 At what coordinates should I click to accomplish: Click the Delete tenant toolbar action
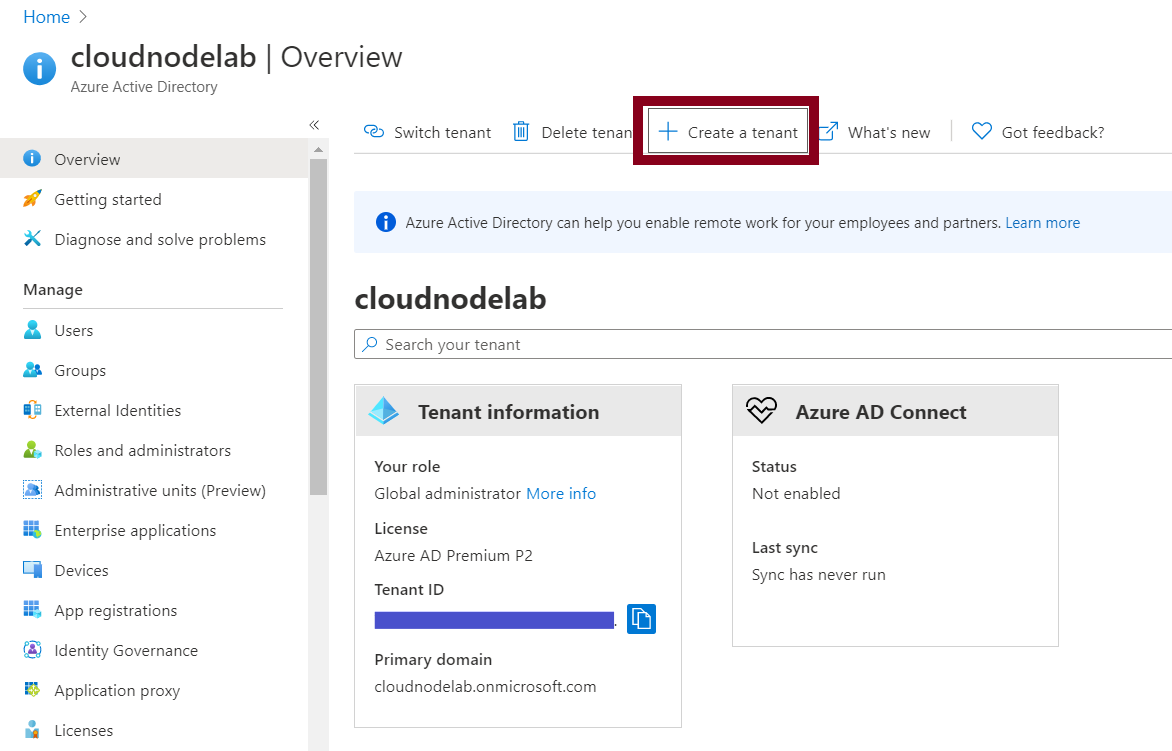[x=572, y=131]
